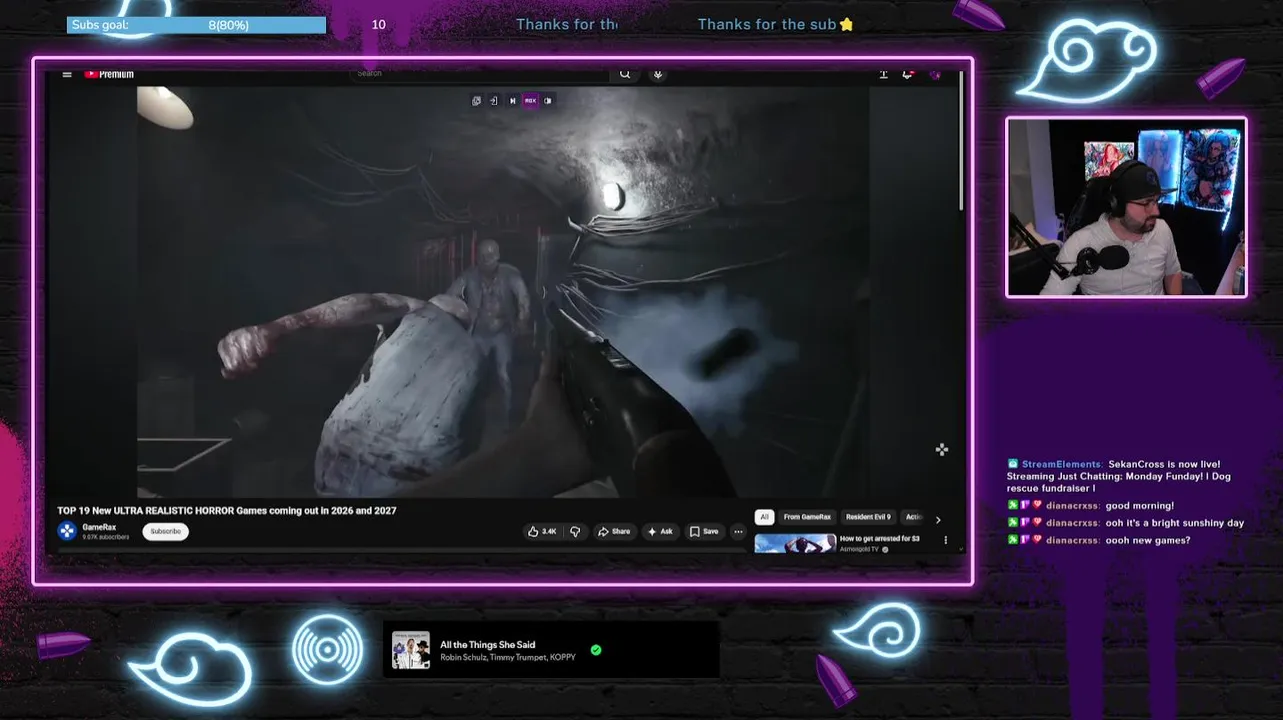Click the green checkmark beside song title

click(596, 650)
